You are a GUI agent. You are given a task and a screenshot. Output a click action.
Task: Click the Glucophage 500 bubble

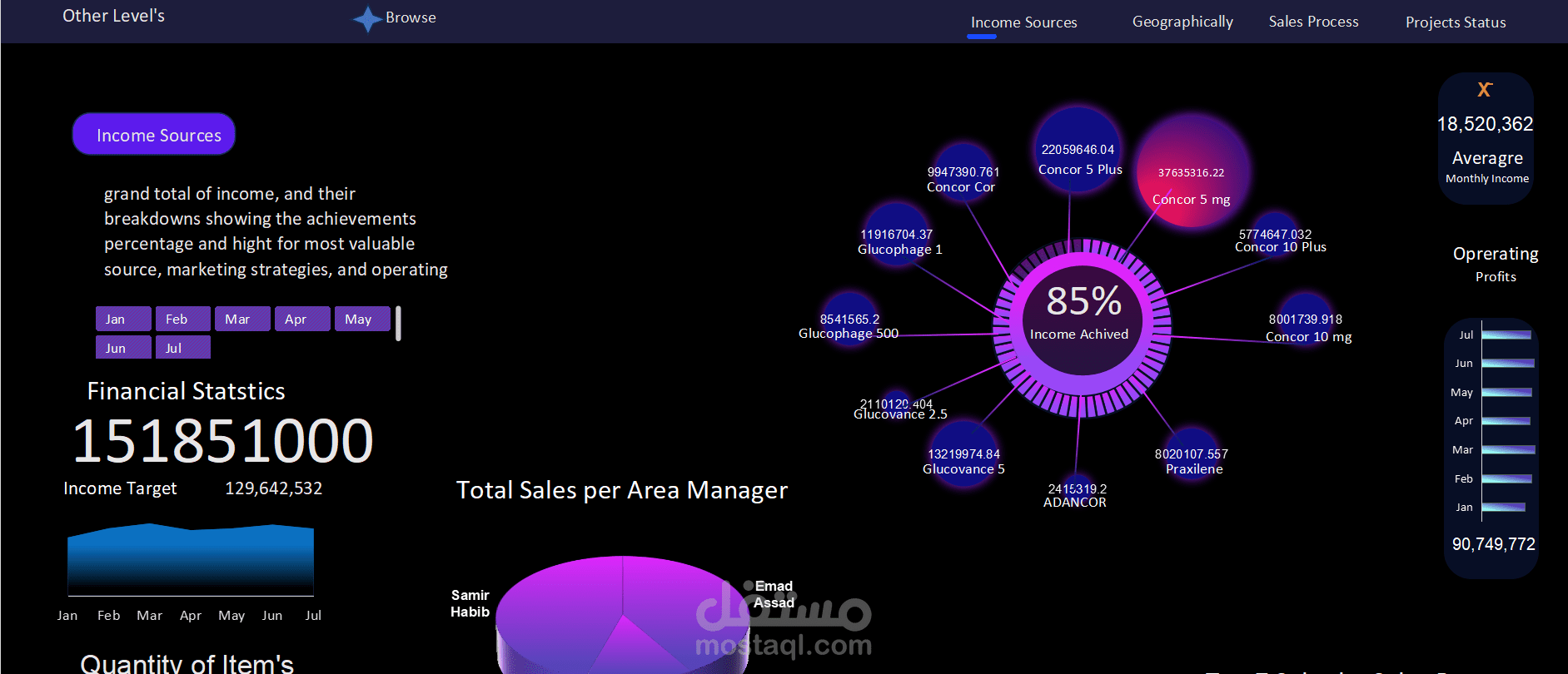pos(849,320)
